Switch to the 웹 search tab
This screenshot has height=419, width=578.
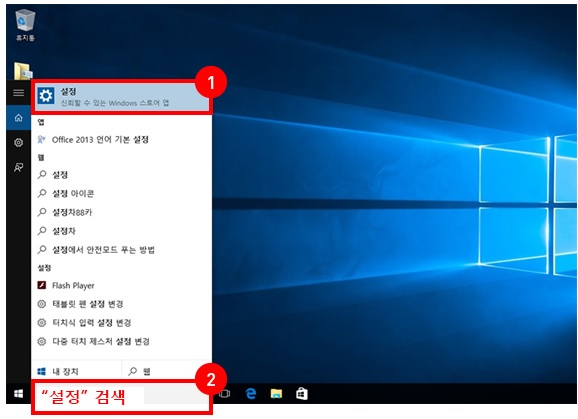[x=167, y=371]
